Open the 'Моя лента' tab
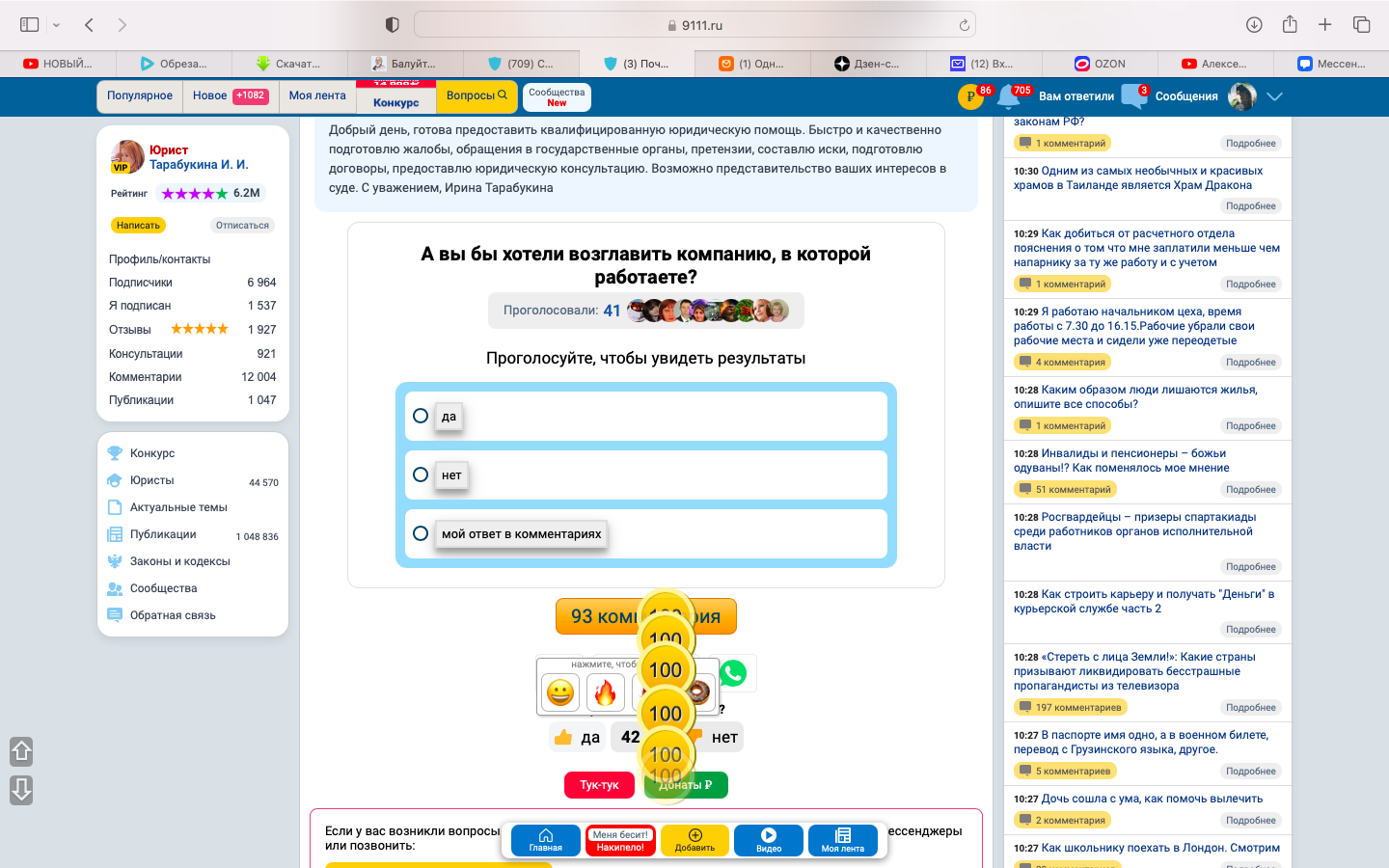1389x868 pixels. (x=317, y=95)
